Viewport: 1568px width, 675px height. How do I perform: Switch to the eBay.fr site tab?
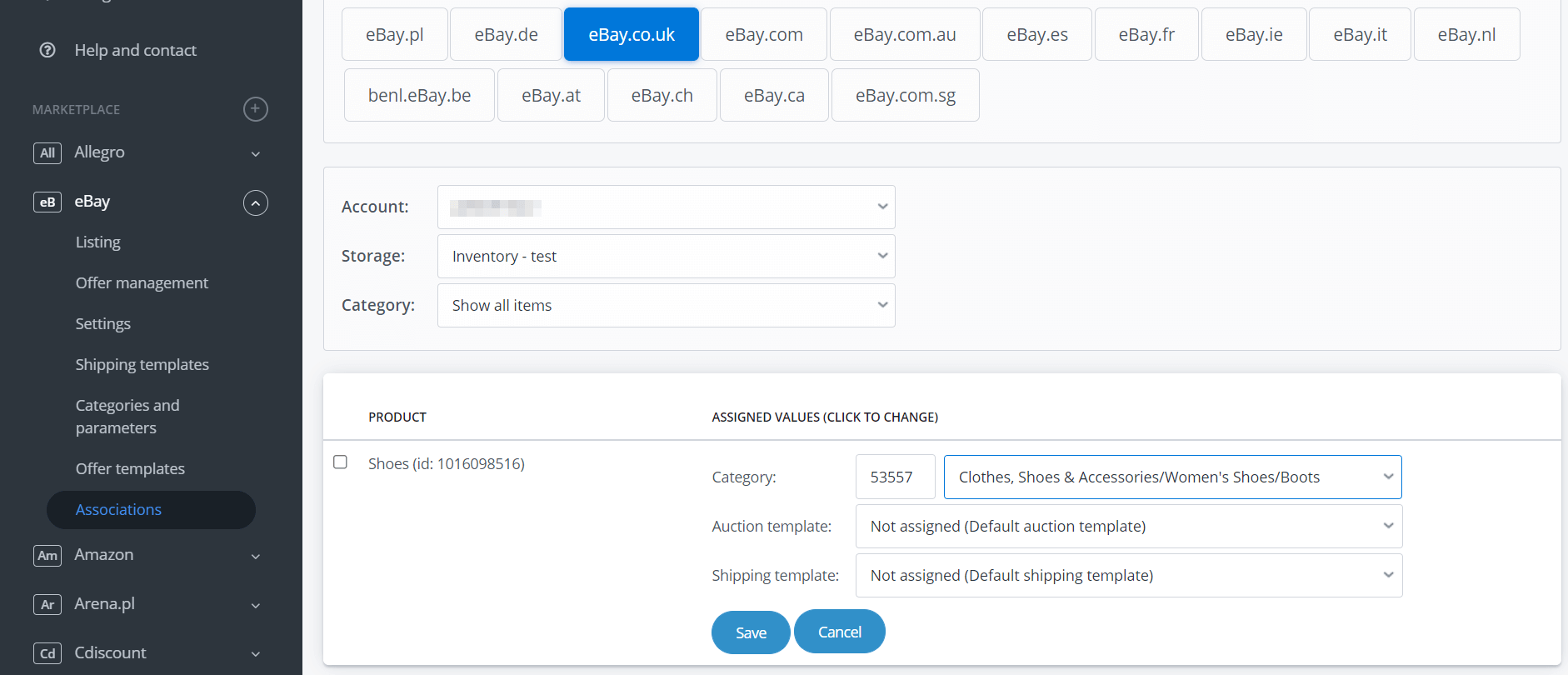click(1146, 34)
